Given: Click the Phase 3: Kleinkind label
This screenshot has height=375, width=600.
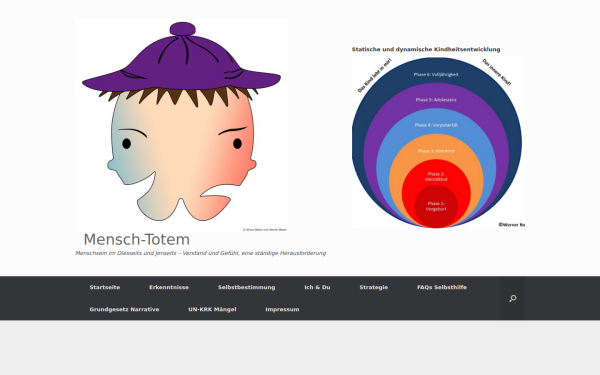Looking at the screenshot, I should (436, 151).
